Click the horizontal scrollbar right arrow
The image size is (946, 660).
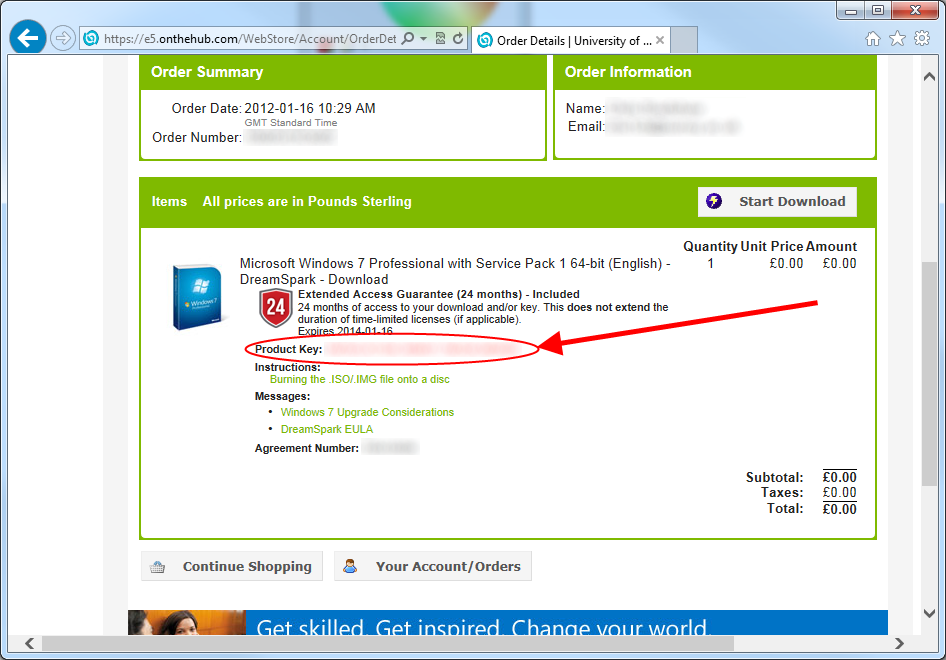[x=900, y=643]
